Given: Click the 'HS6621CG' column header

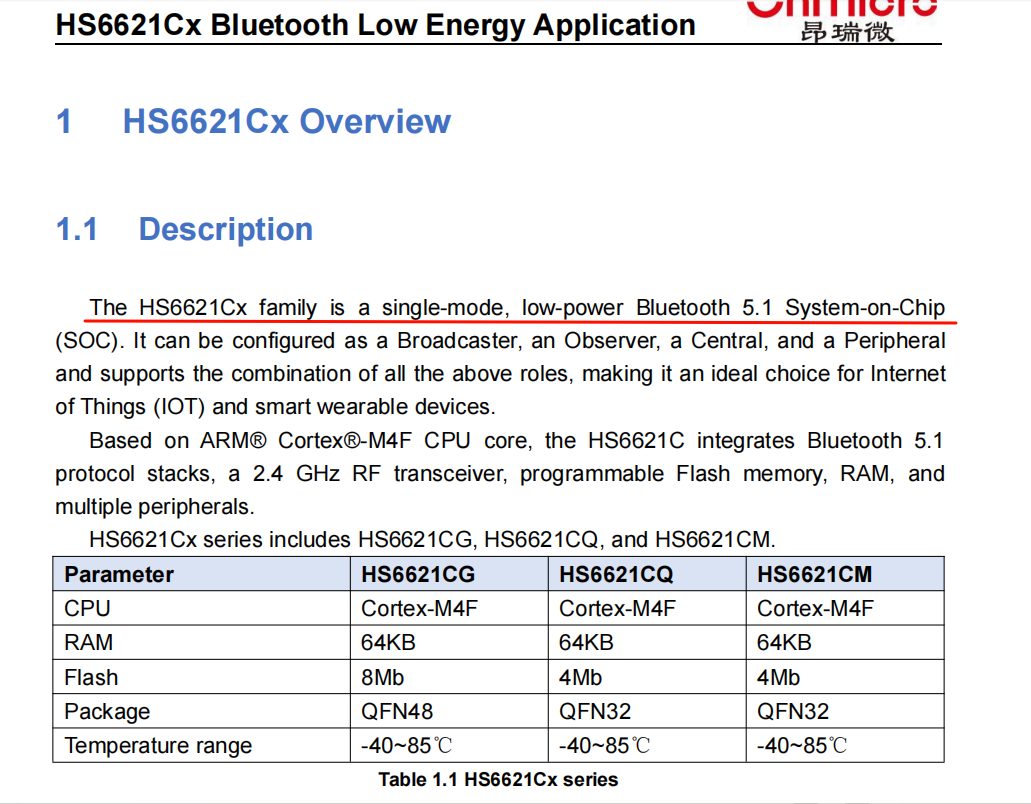Looking at the screenshot, I should click(449, 574).
